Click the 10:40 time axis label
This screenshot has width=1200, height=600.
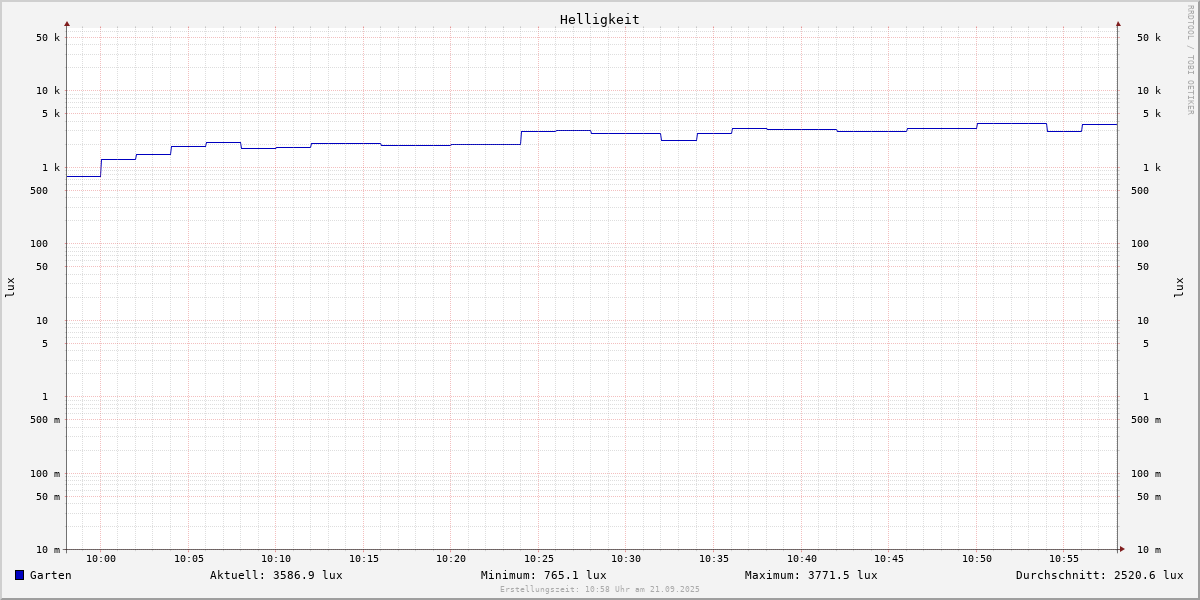click(x=802, y=559)
